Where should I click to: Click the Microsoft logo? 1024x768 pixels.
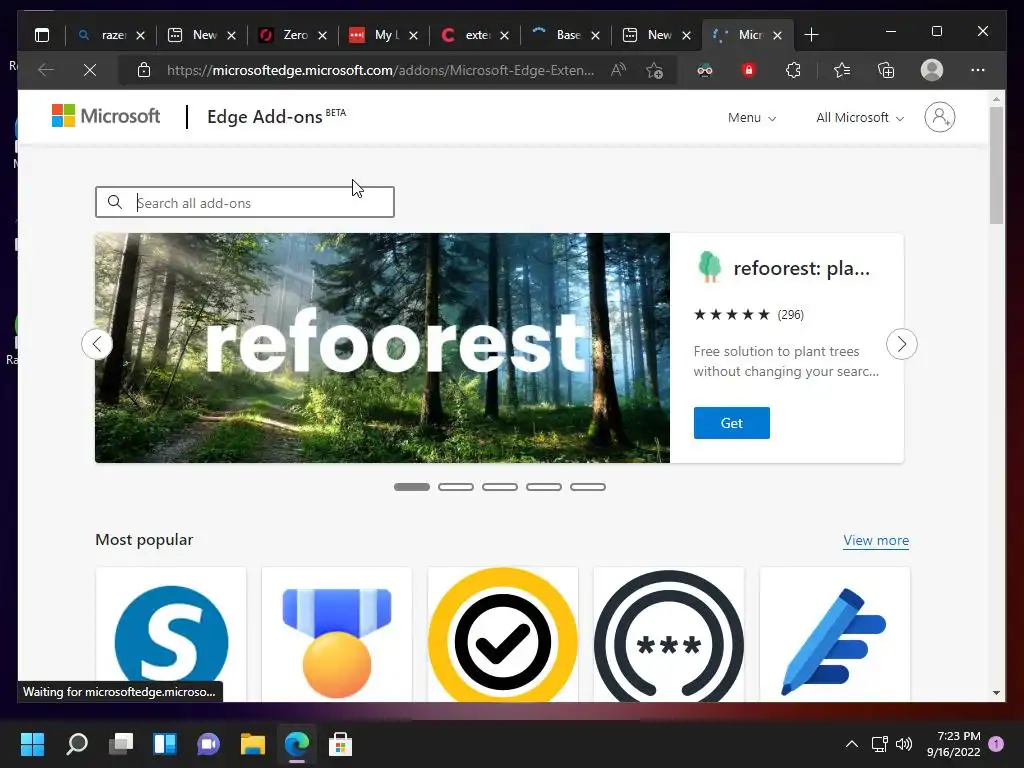click(106, 116)
